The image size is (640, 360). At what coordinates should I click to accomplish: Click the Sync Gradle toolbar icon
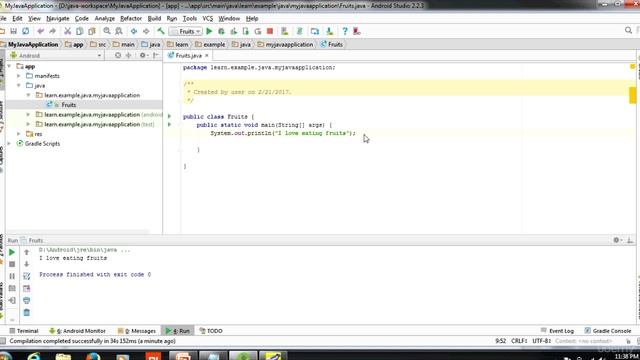pos(300,31)
